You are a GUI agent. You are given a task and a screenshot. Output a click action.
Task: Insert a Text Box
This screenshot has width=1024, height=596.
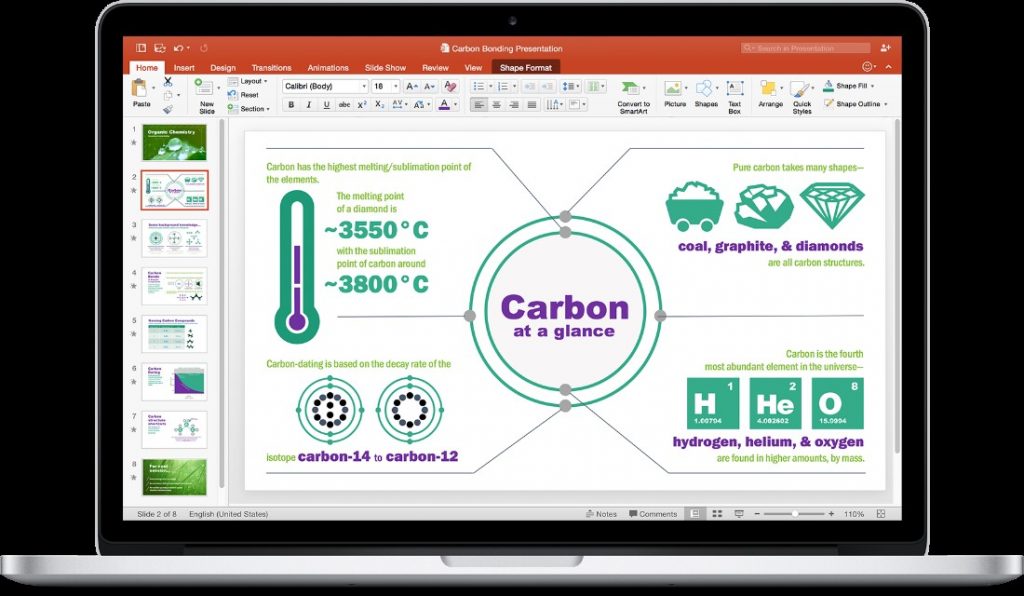(x=734, y=88)
